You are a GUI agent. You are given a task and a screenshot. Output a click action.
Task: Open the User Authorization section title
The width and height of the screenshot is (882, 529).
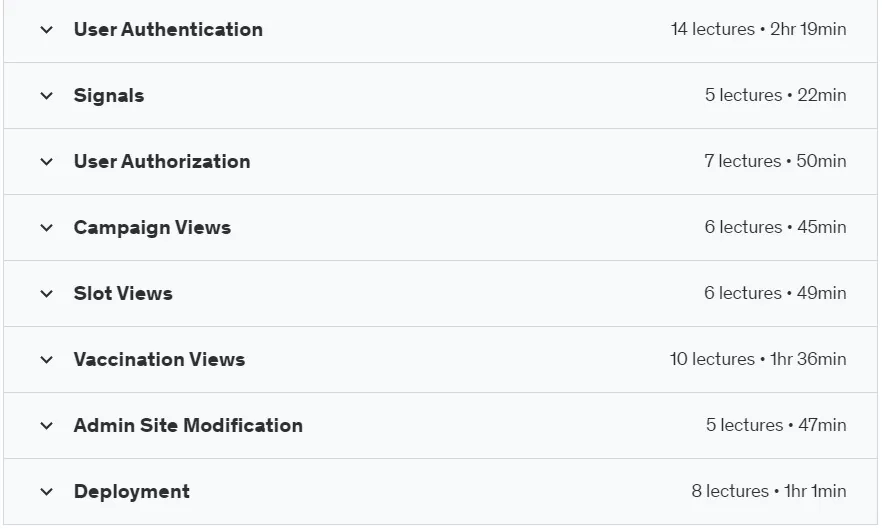(162, 162)
